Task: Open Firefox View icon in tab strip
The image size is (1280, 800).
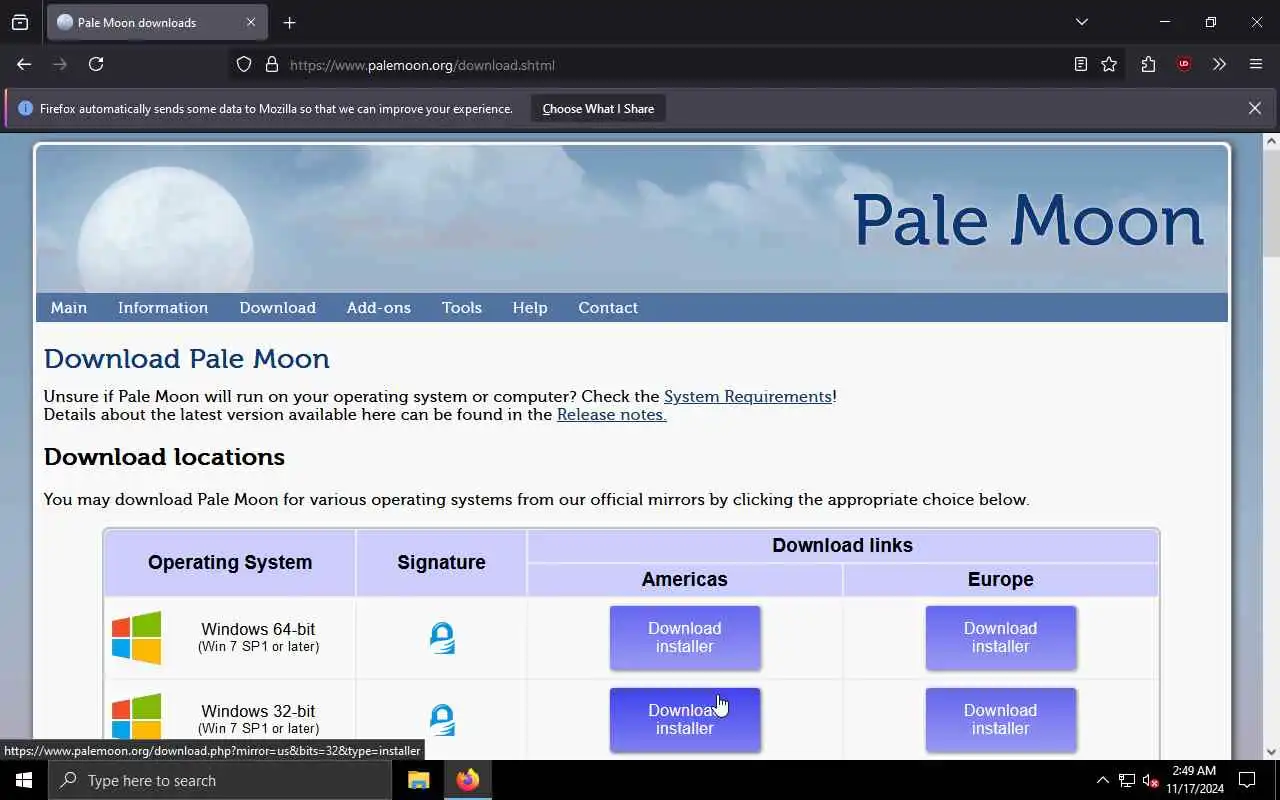Action: [20, 22]
